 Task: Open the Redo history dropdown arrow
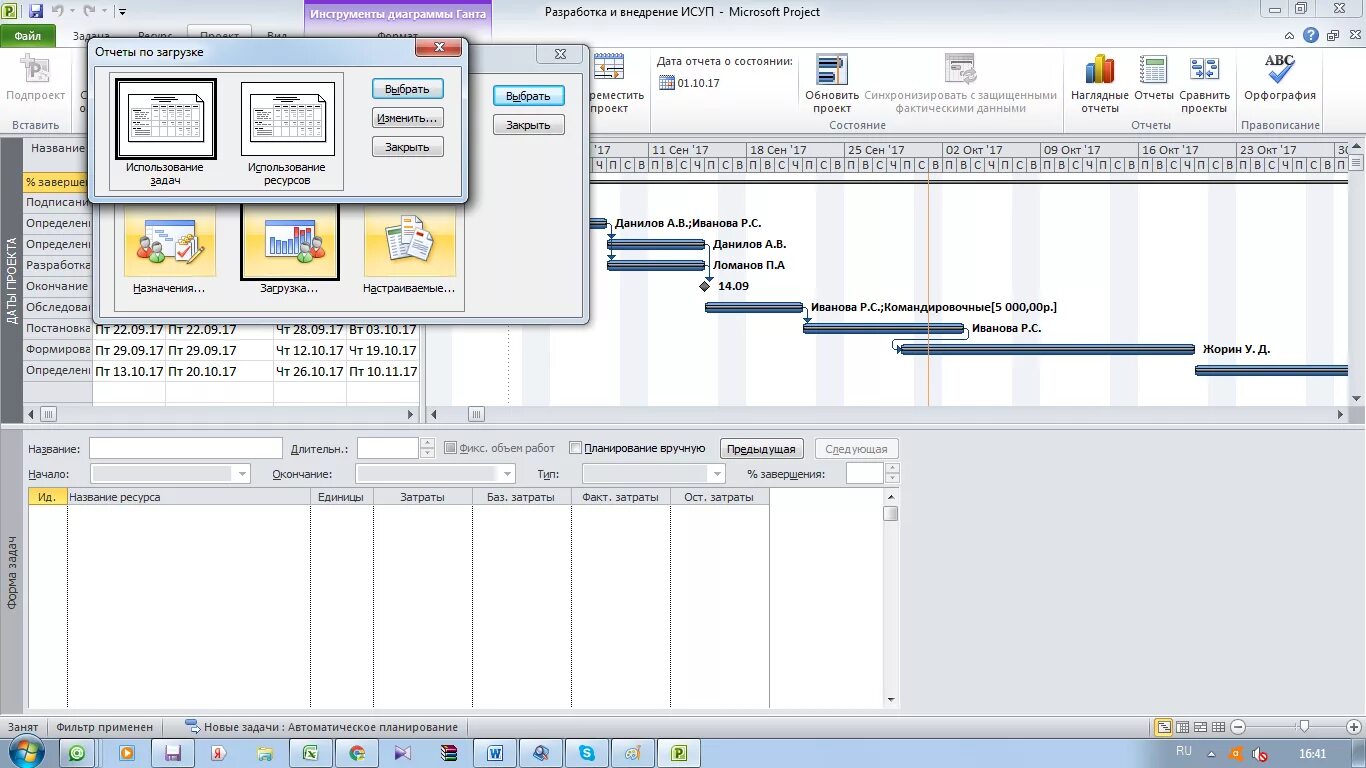pyautogui.click(x=105, y=12)
